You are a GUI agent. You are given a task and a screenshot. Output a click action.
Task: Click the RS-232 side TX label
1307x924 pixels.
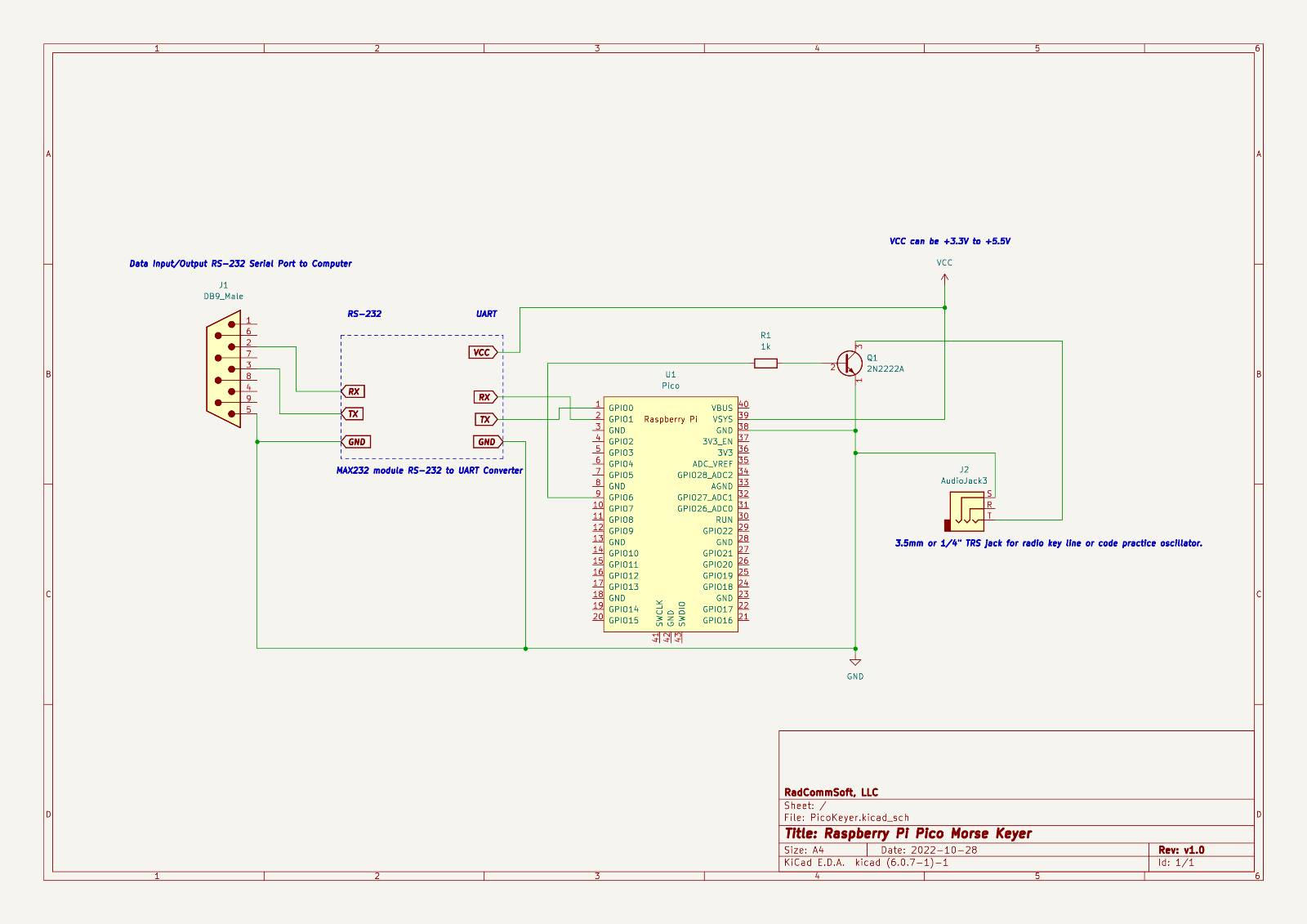pos(352,414)
